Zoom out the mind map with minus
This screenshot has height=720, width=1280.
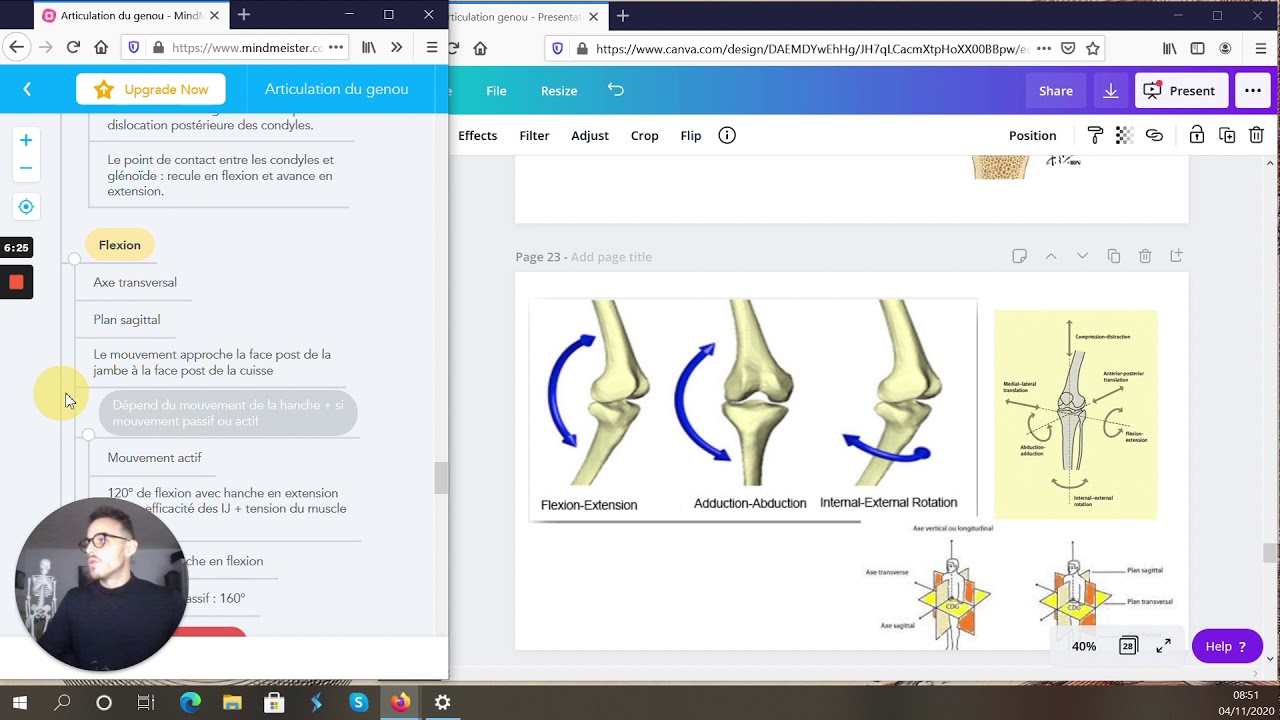[x=26, y=168]
